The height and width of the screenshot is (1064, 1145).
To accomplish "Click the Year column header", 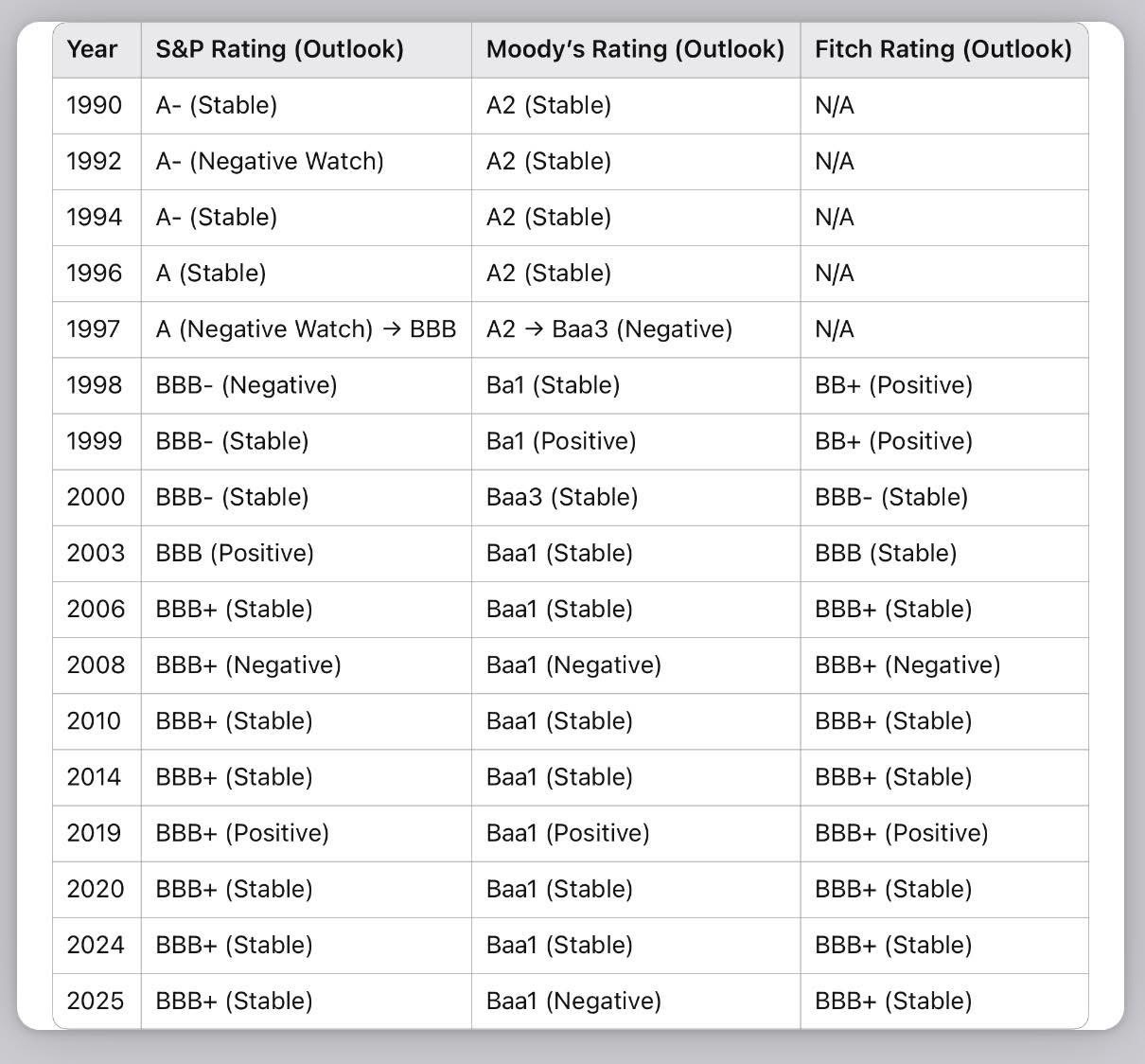I will click(x=93, y=49).
